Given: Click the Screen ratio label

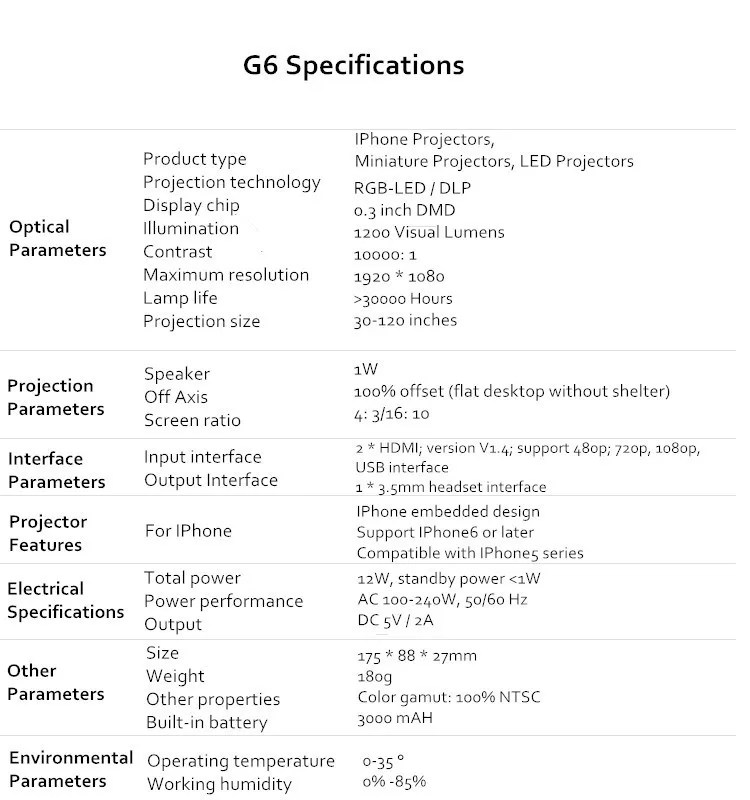Looking at the screenshot, I should 192,420.
